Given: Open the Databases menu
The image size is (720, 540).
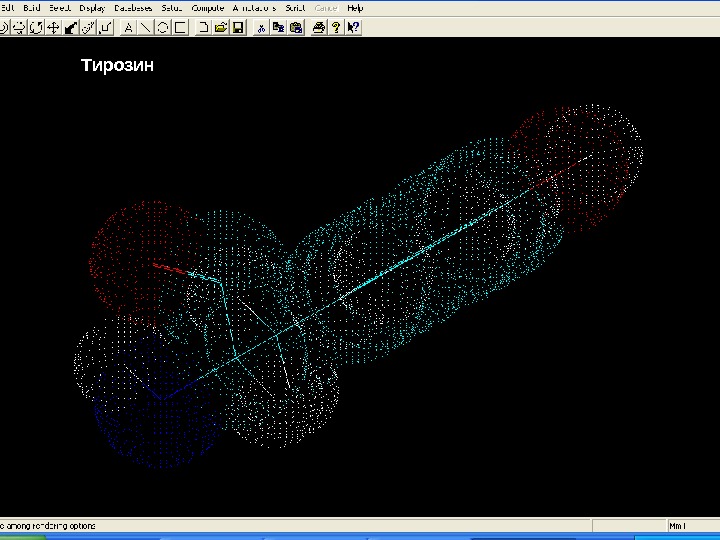Looking at the screenshot, I should click(133, 8).
